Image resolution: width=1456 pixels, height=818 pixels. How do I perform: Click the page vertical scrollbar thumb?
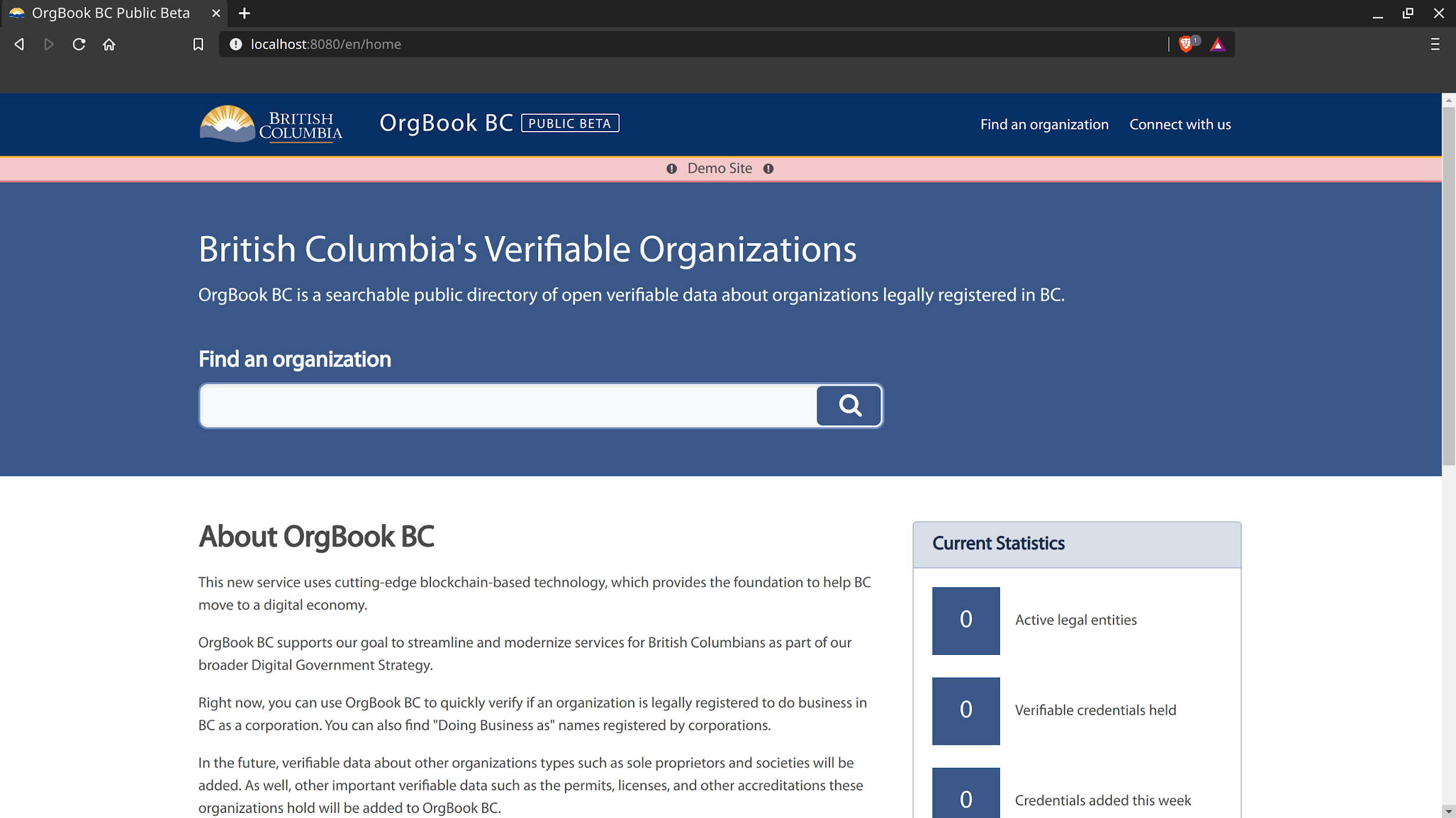[x=1448, y=285]
